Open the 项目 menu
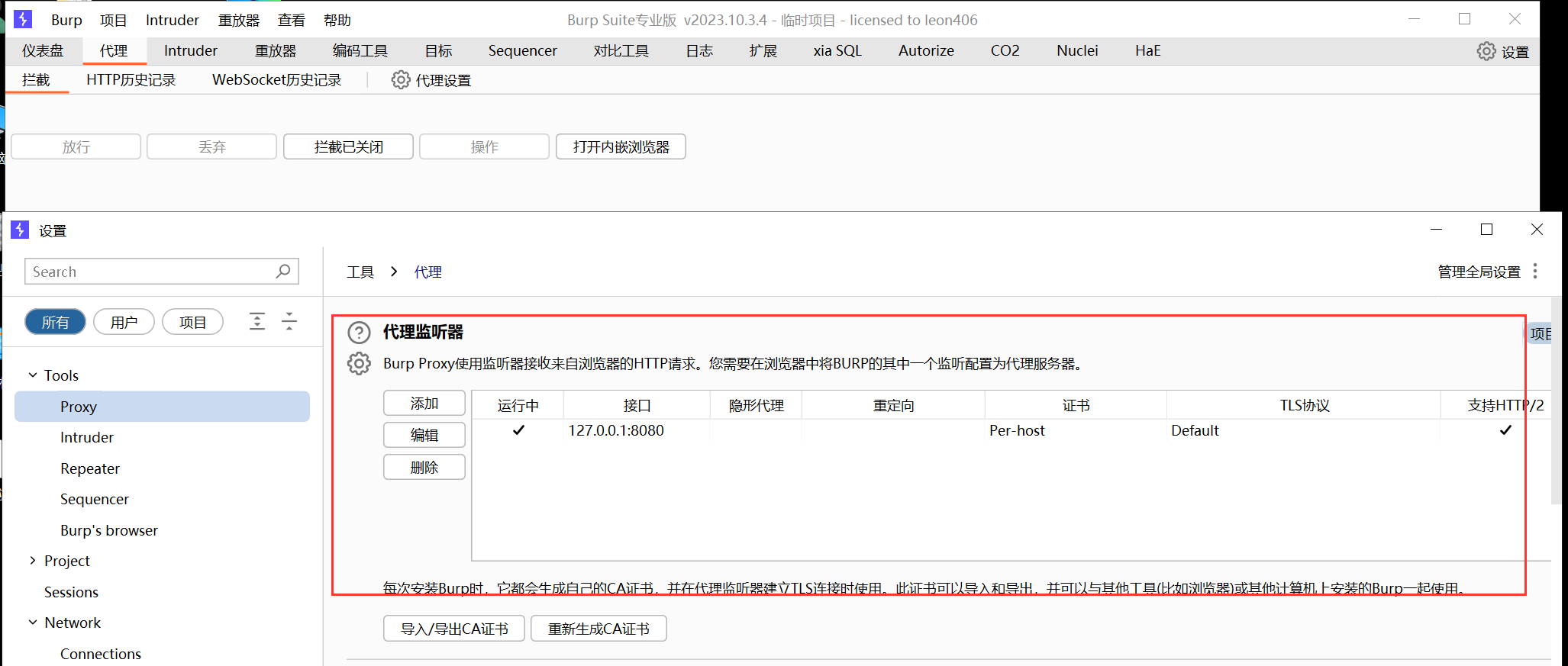Image resolution: width=1568 pixels, height=666 pixels. pos(114,20)
